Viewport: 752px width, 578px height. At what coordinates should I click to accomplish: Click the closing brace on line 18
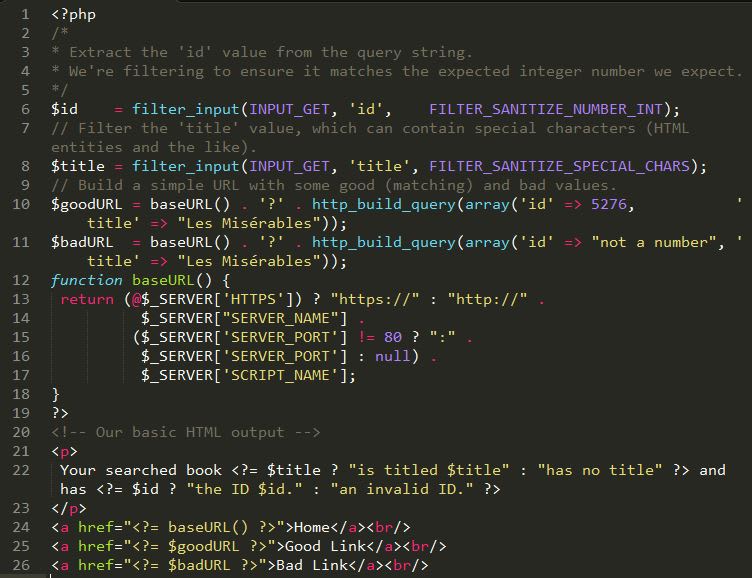56,394
